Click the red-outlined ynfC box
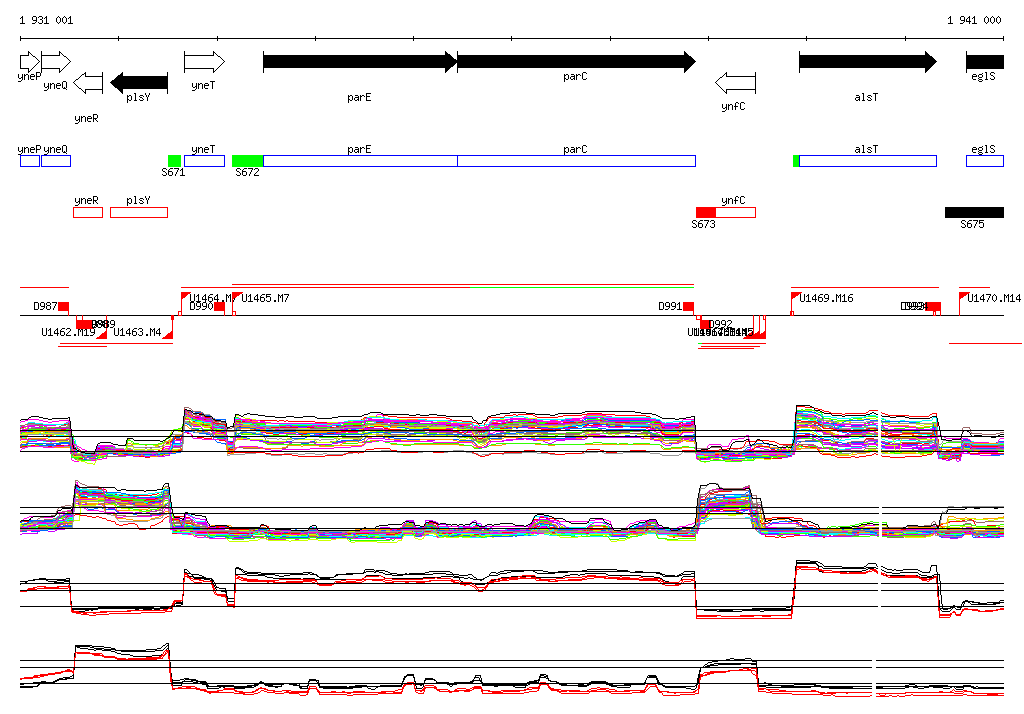1024x714 pixels. [x=735, y=212]
